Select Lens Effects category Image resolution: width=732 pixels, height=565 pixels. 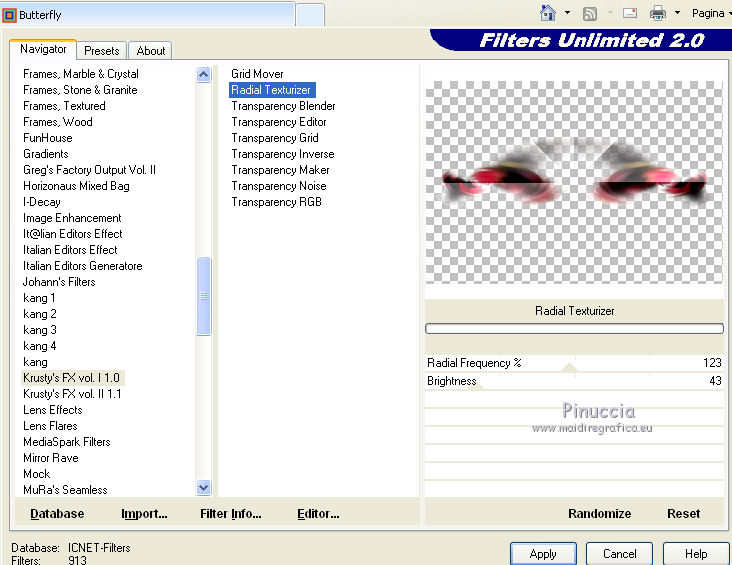[x=53, y=410]
